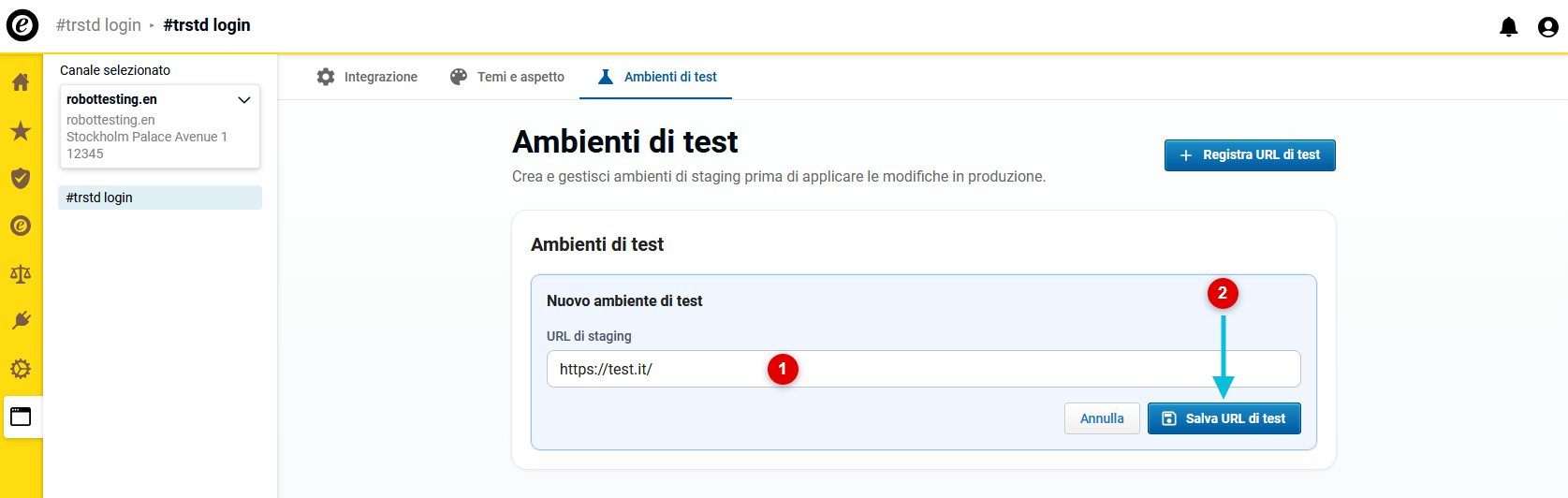Click the page description about staging environments
1568x498 pixels.
[779, 176]
